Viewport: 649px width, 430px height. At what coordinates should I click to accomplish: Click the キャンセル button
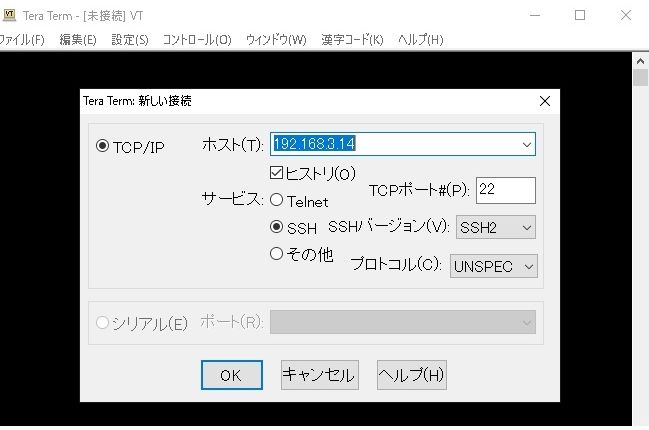[x=320, y=375]
